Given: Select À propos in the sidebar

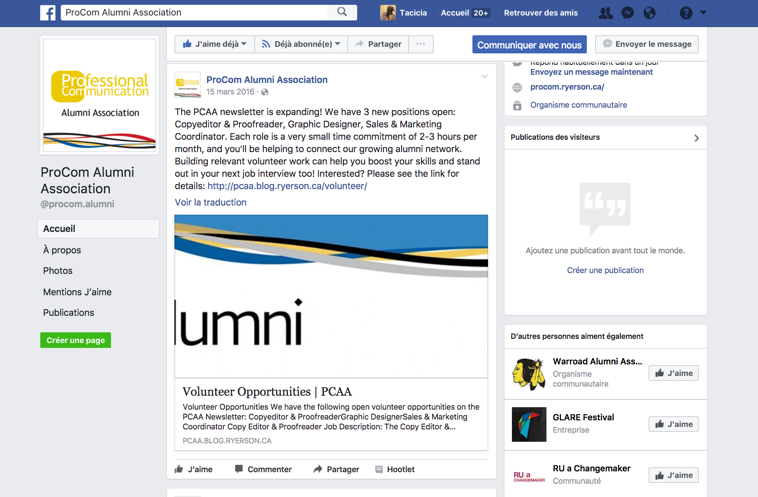Looking at the screenshot, I should pos(62,250).
